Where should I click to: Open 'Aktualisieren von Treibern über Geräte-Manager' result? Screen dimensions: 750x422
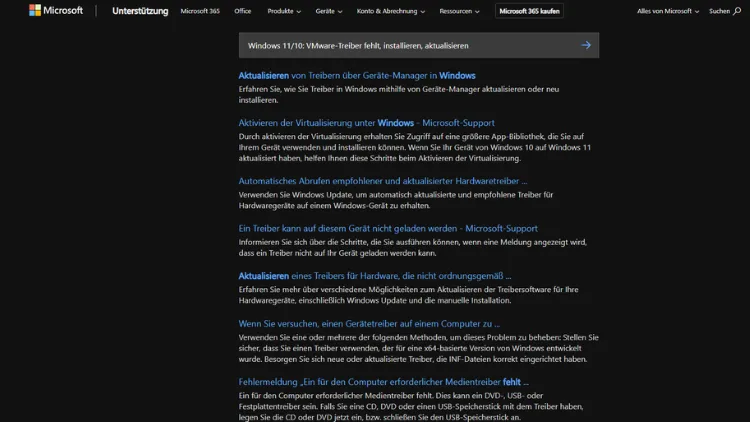pos(357,76)
